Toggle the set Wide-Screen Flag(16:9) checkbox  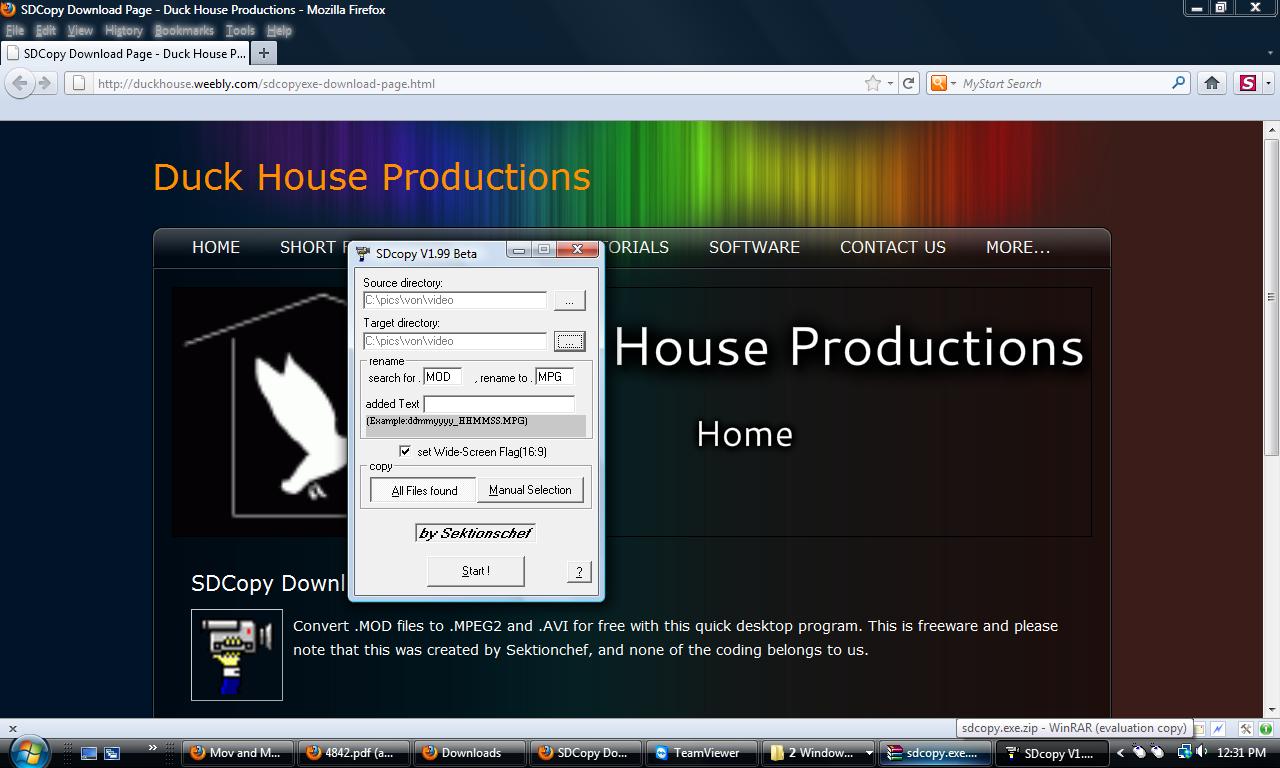coord(405,451)
